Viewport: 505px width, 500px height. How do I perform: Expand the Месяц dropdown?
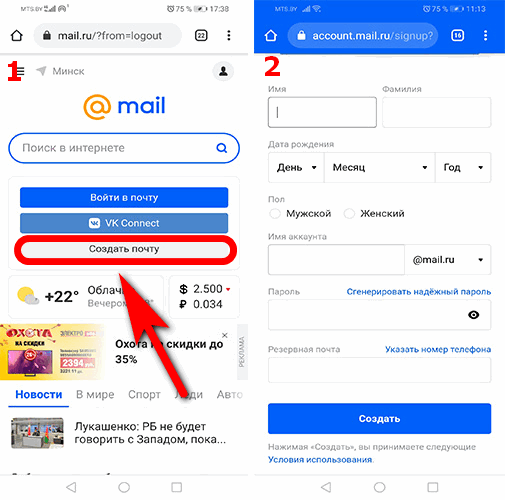pyautogui.click(x=380, y=167)
